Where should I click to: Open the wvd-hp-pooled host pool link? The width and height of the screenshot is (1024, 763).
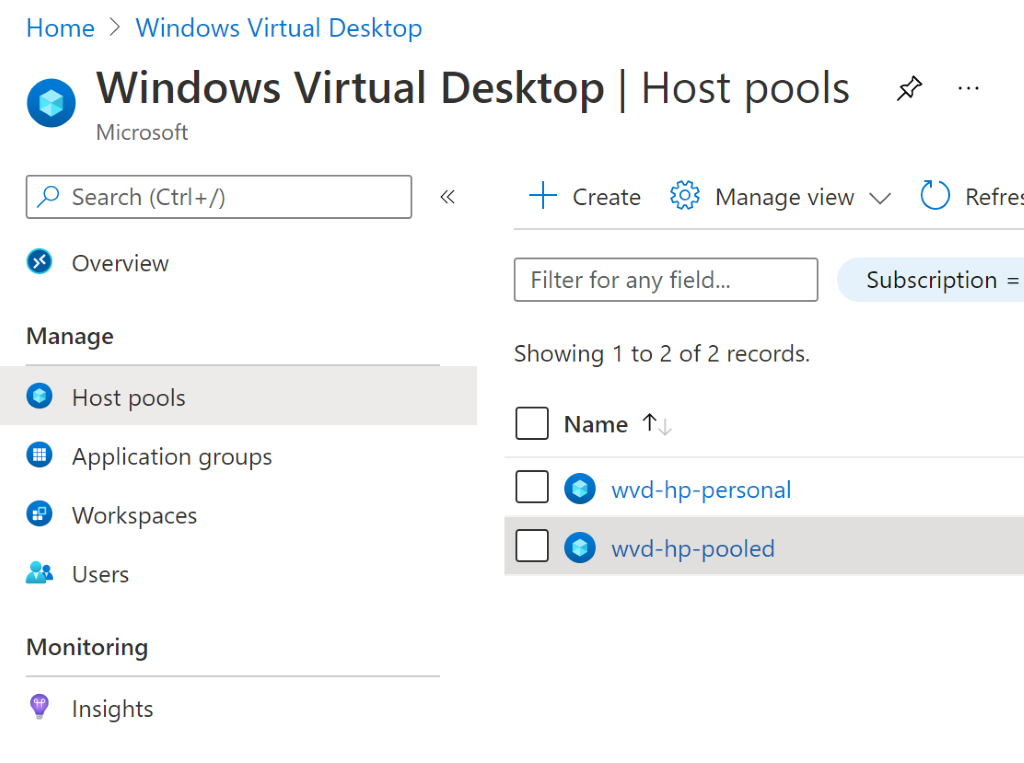point(693,548)
